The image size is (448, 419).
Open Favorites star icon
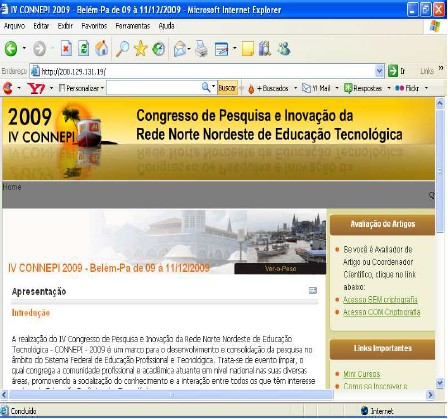141,49
